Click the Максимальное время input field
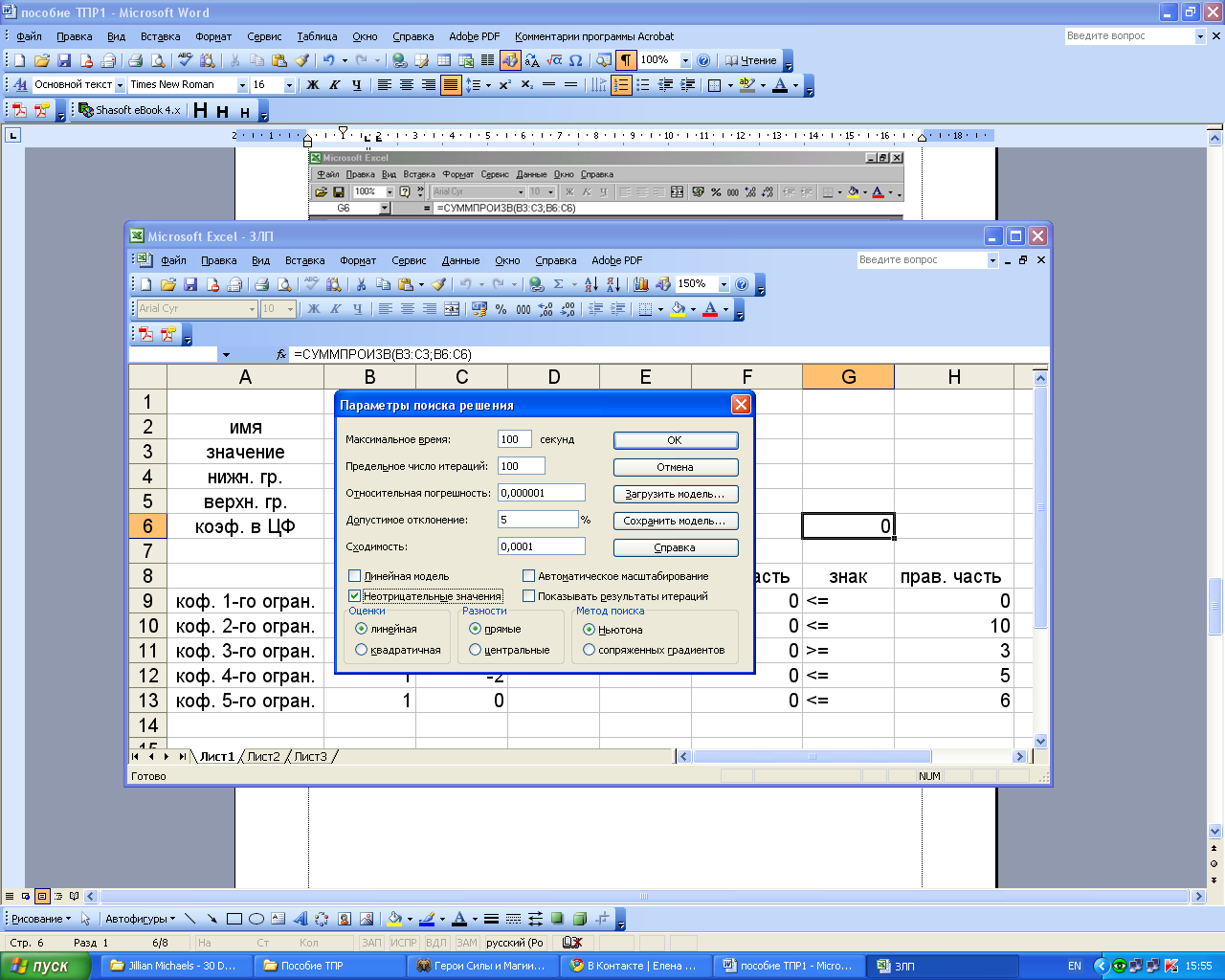Screen dimensions: 1225x980 pyautogui.click(x=514, y=439)
